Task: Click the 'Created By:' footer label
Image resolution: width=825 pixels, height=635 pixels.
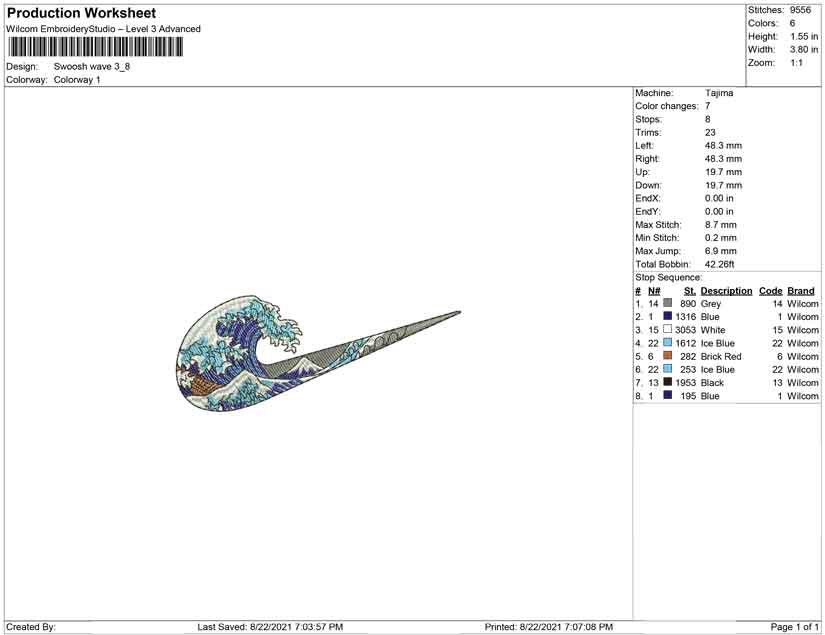Action: (31, 627)
